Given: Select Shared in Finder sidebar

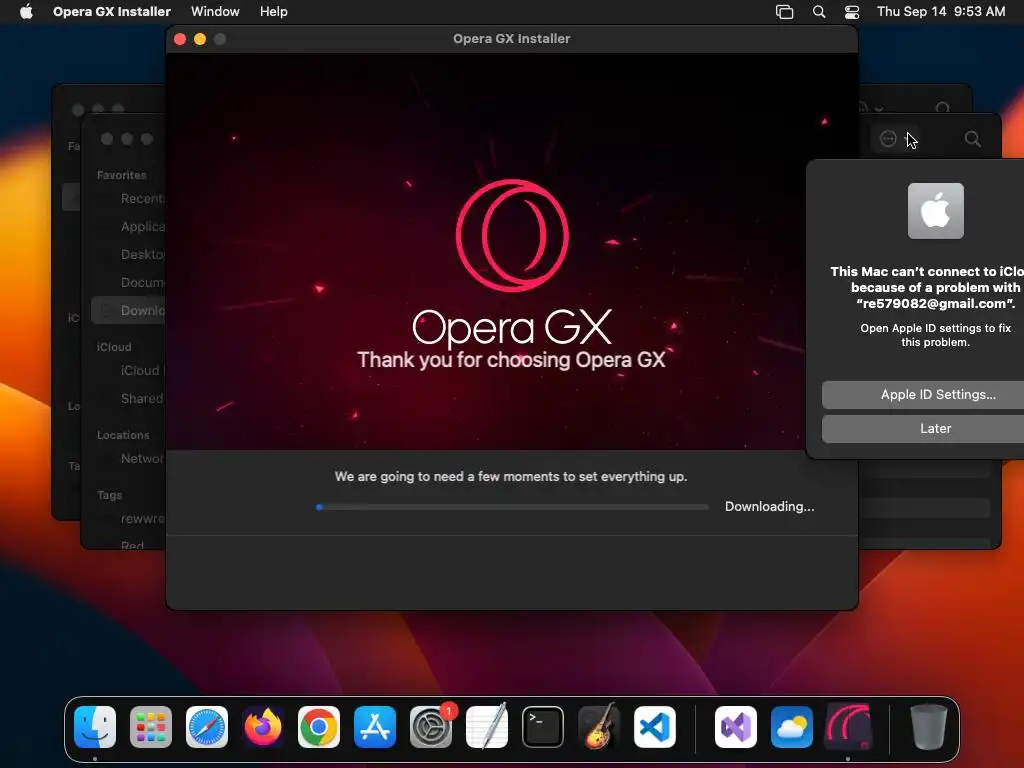Looking at the screenshot, I should [142, 398].
